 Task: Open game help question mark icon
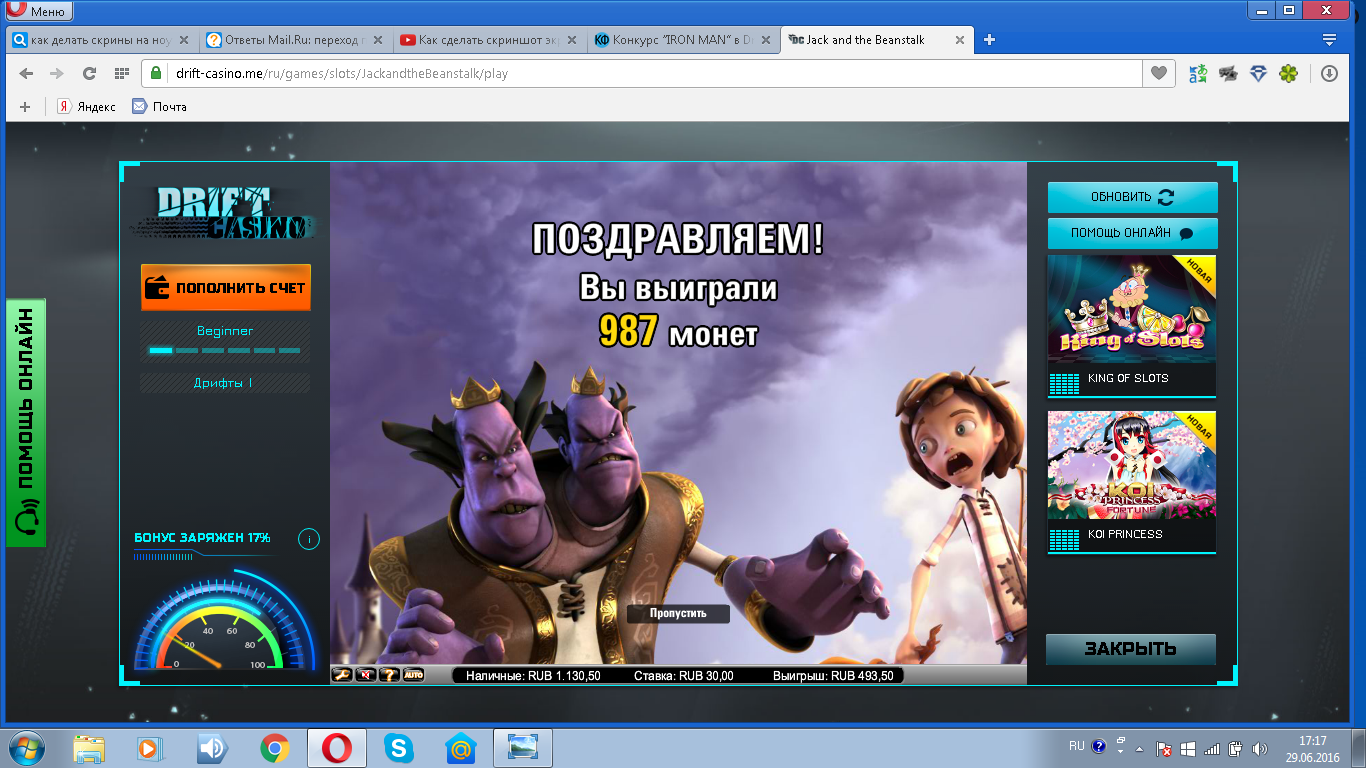[x=389, y=676]
